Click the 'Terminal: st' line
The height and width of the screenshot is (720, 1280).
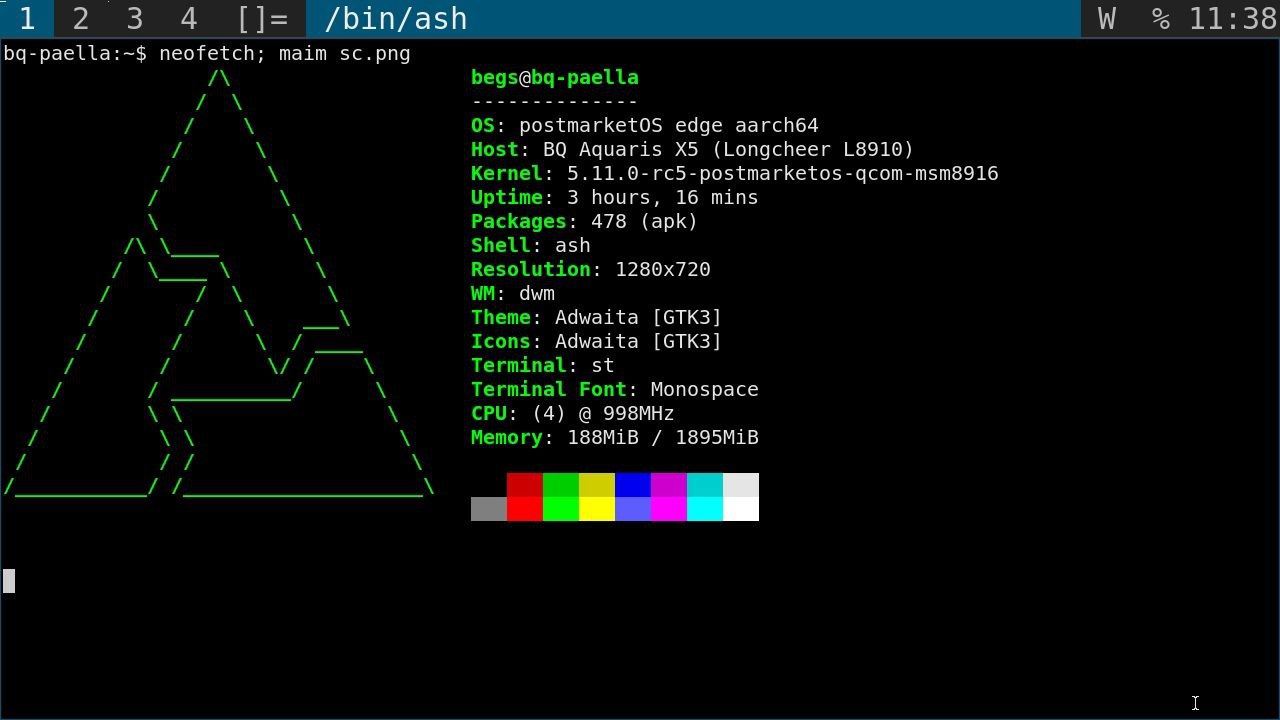[x=543, y=365]
